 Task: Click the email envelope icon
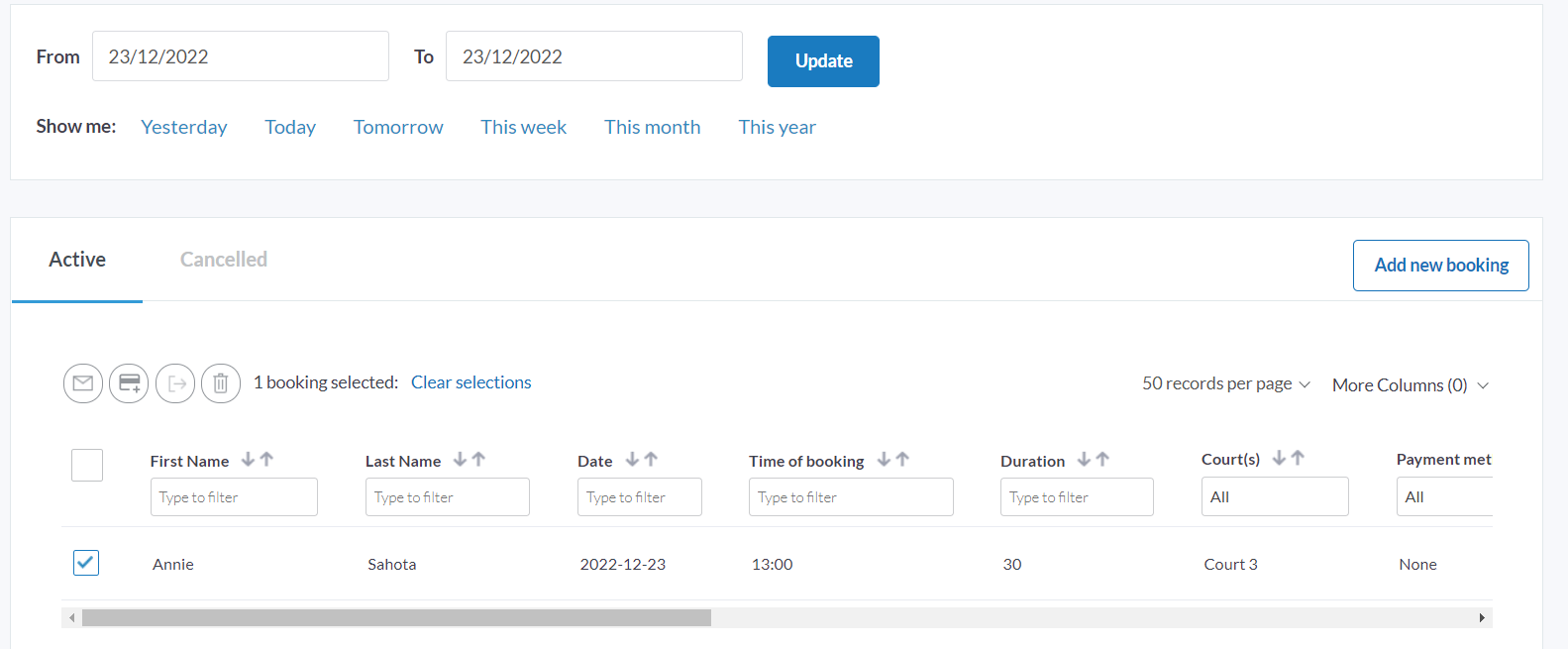coord(83,383)
